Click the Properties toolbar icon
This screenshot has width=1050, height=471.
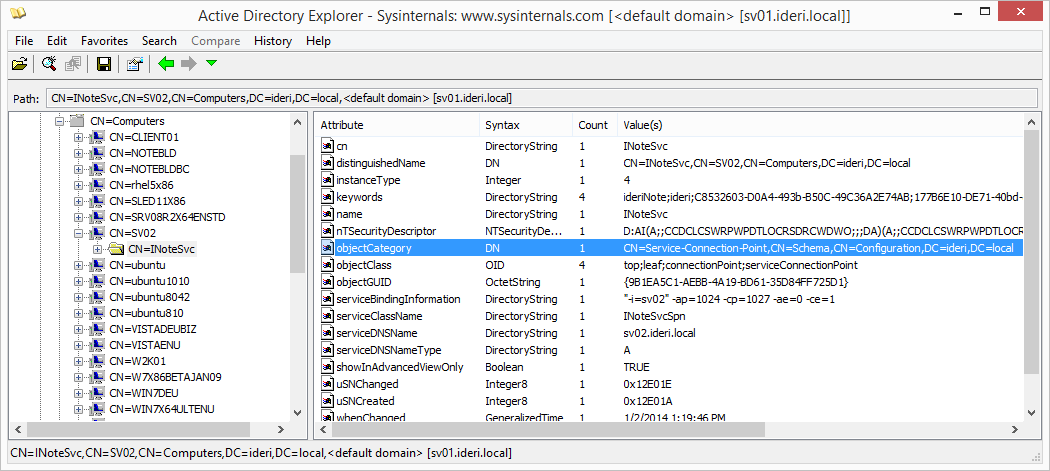[x=135, y=64]
